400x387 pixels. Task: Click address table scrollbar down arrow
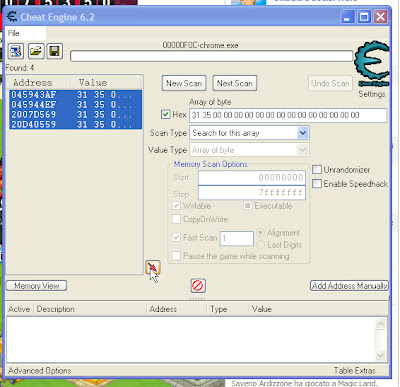pyautogui.click(x=380, y=356)
